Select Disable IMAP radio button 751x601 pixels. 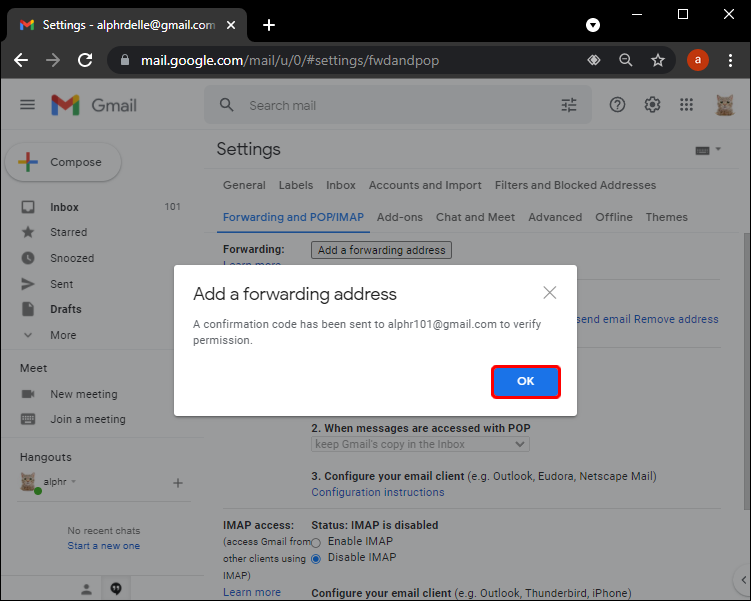(317, 558)
